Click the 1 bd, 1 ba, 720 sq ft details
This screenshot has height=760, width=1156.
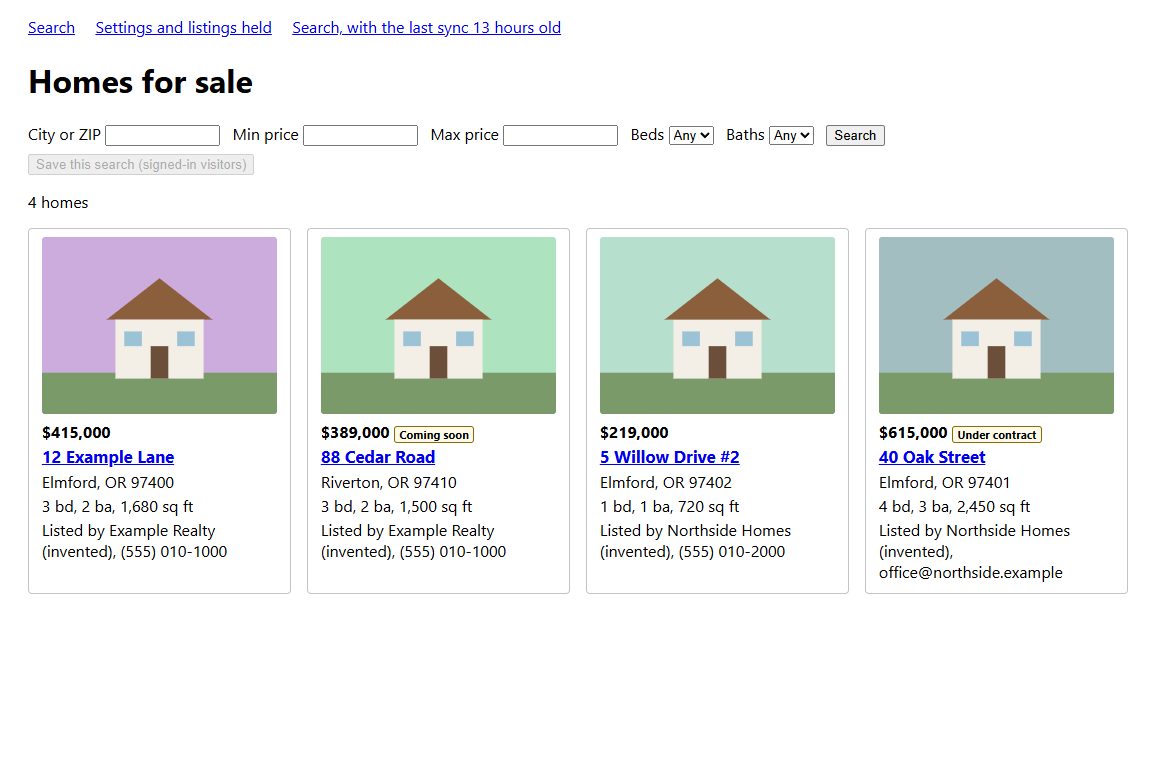[669, 507]
